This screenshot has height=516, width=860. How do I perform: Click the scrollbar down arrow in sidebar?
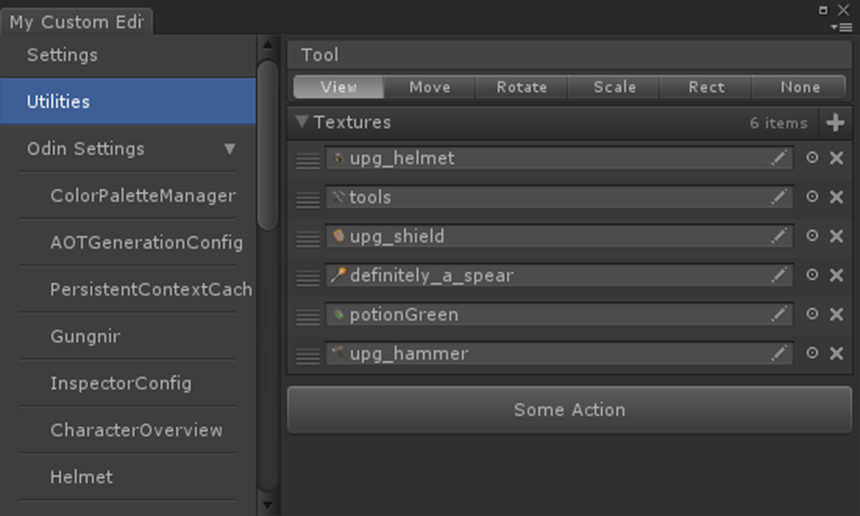pyautogui.click(x=267, y=506)
